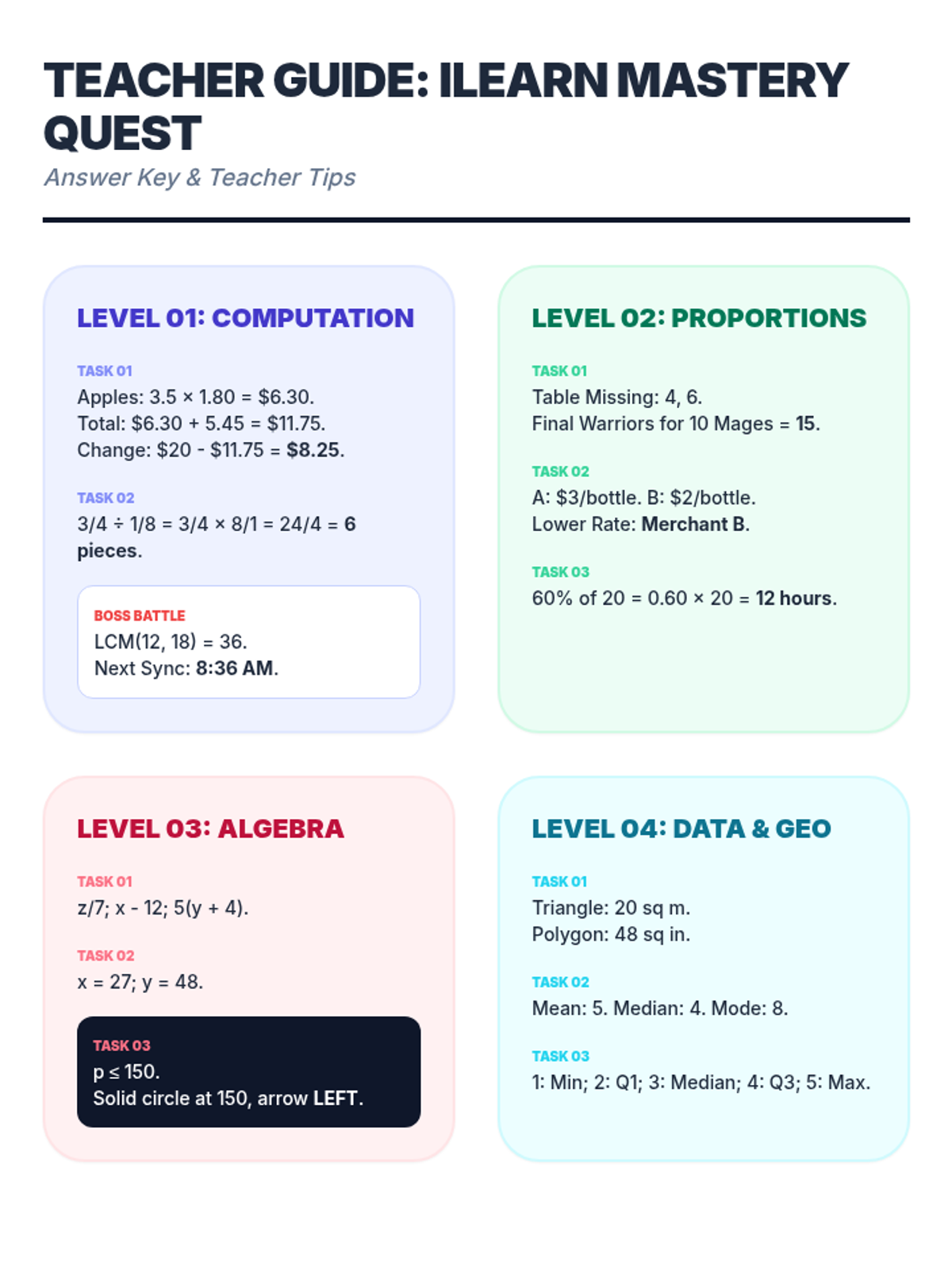The height and width of the screenshot is (1270, 952).
Task: Click the Triangle: 20 sq m line
Action: 611,908
